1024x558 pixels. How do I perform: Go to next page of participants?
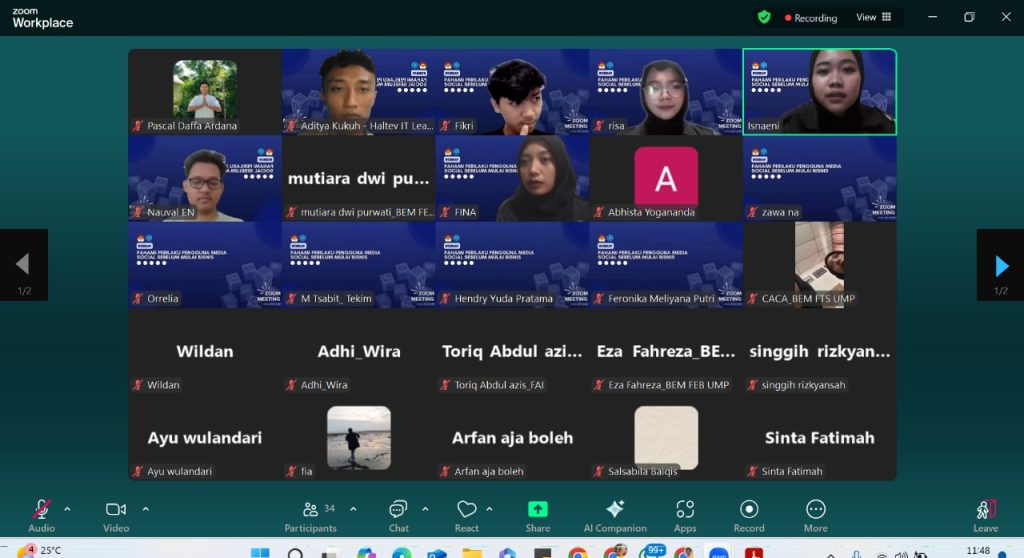coord(1001,265)
